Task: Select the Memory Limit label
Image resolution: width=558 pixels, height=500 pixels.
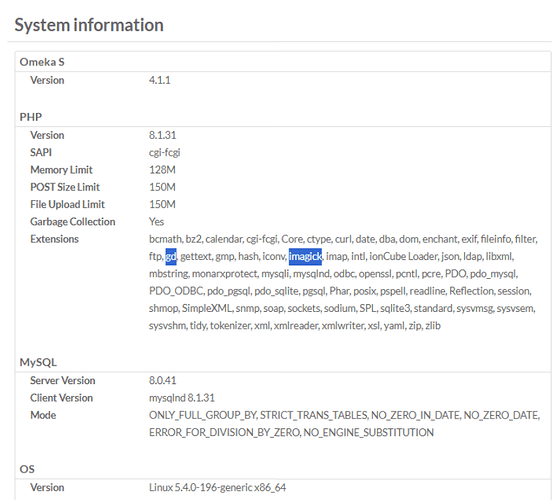Action: click(61, 170)
